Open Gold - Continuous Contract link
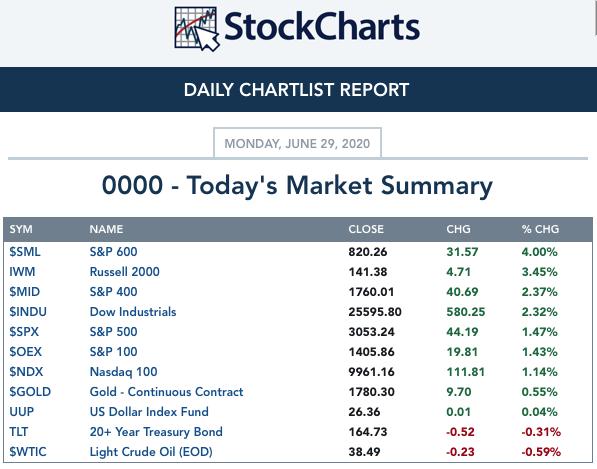Viewport: 597px width, 469px height. (166, 392)
